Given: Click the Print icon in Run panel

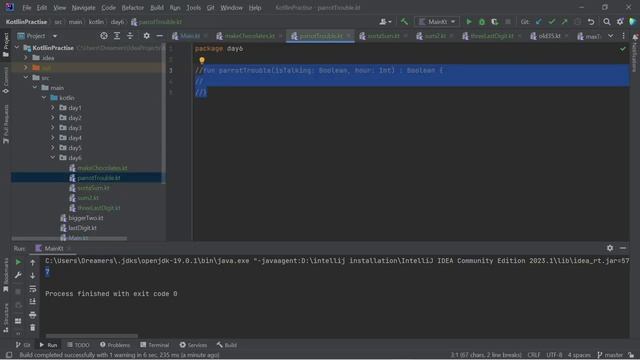Looking at the screenshot, I should [33, 315].
